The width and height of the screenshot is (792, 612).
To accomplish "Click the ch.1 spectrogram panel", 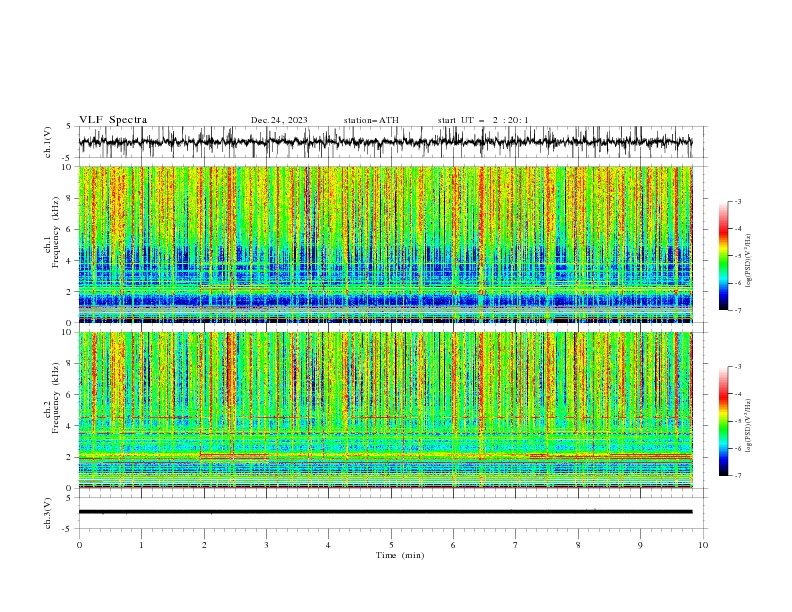I will click(x=386, y=244).
